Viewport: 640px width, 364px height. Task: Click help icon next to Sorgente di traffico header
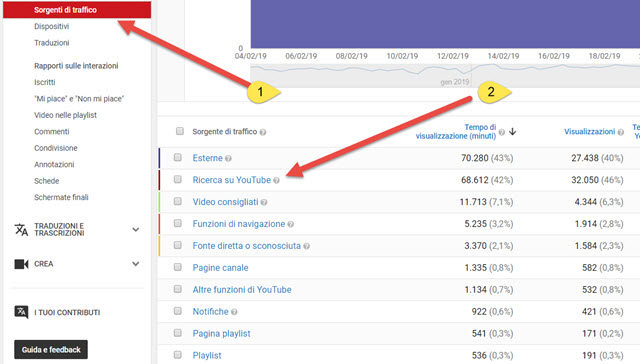point(263,132)
